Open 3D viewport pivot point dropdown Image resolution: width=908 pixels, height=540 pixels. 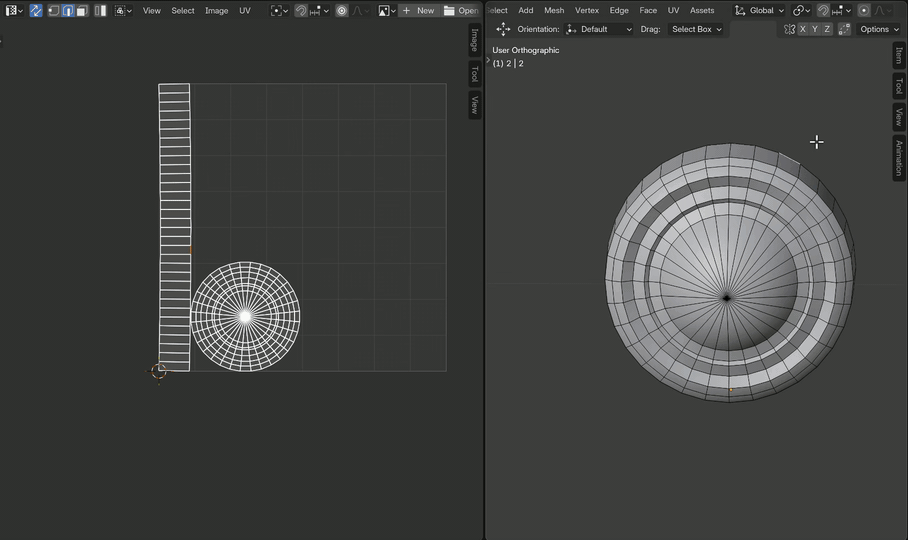pyautogui.click(x=801, y=10)
